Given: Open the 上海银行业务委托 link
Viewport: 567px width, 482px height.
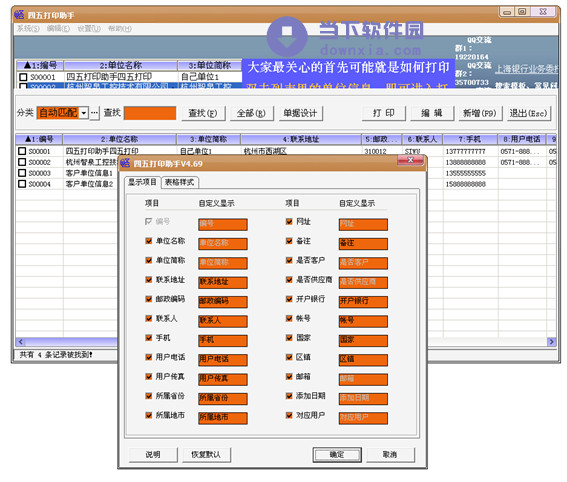Looking at the screenshot, I should point(526,69).
